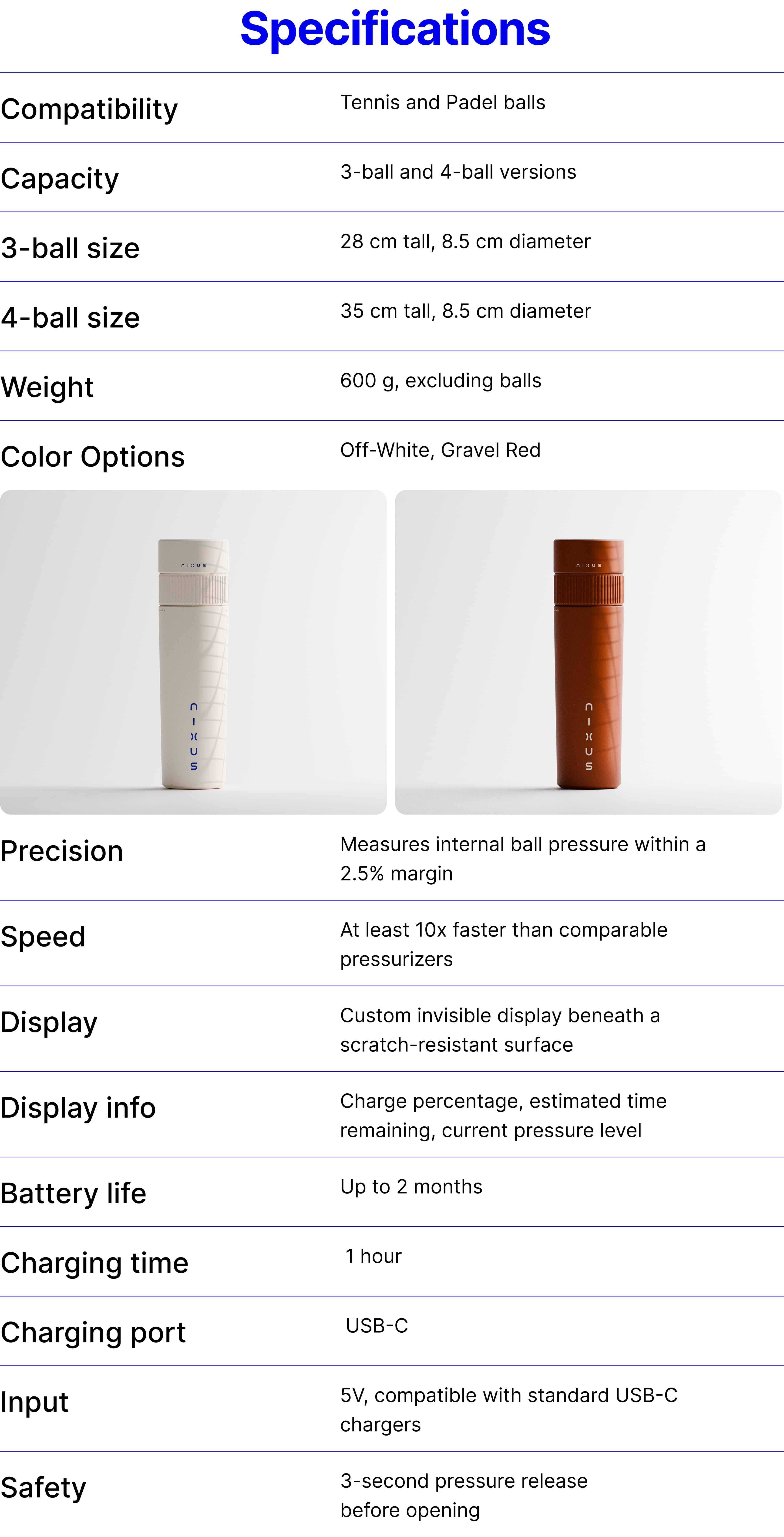Screen dimensions: 784x1537
Task: Click the Safety row label
Action: 43,1488
